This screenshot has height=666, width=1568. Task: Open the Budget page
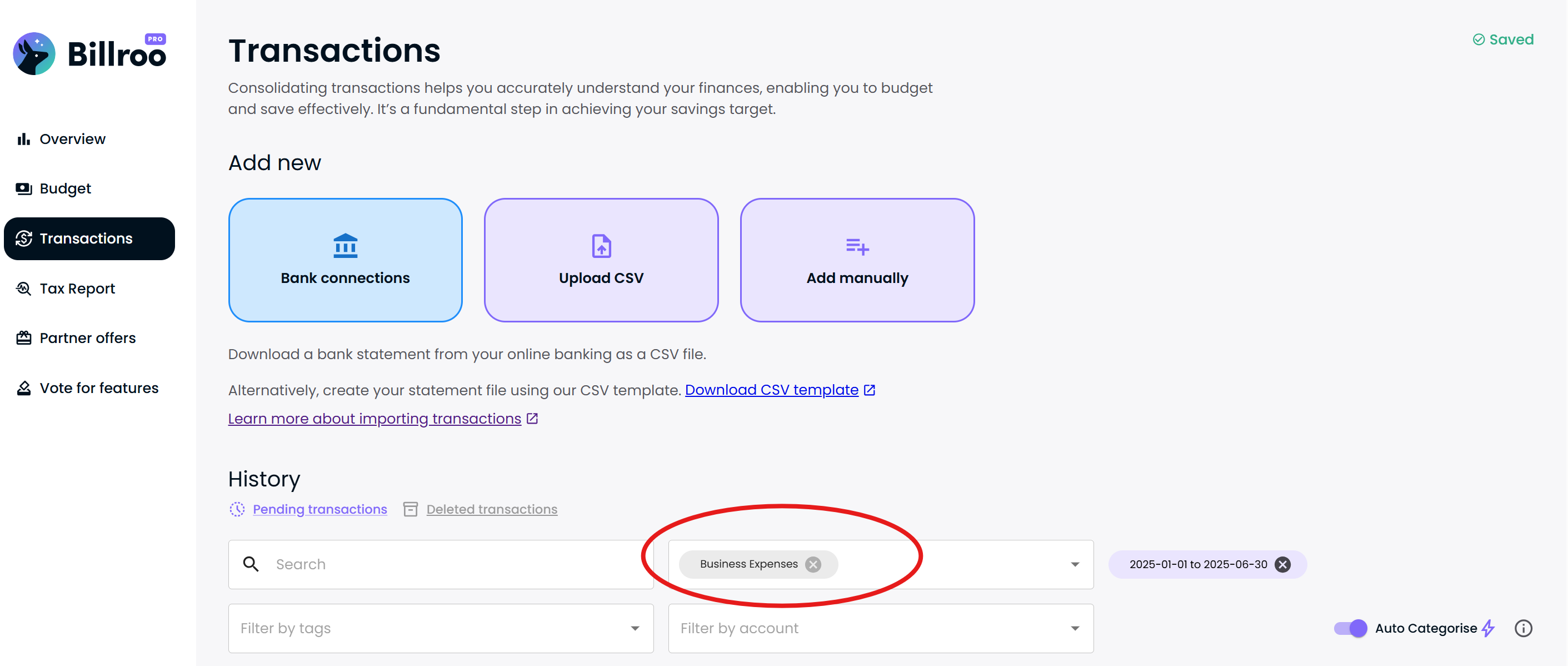click(89, 188)
